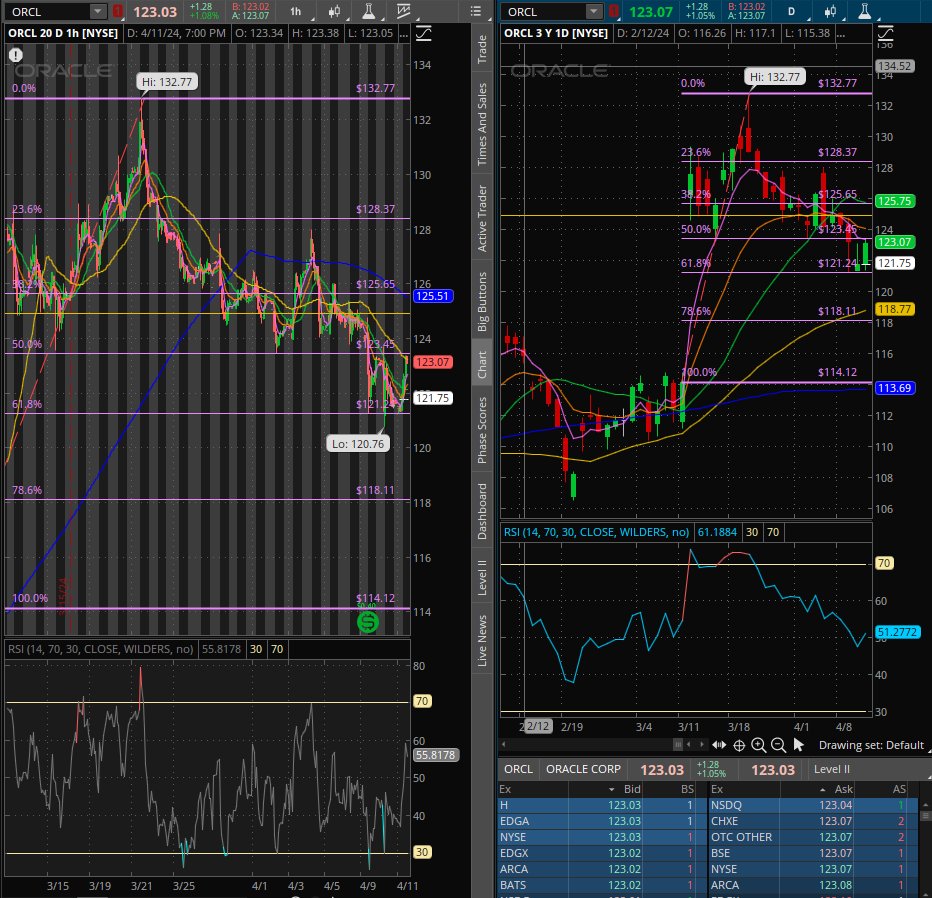
Task: Switch to Active Trader side tab
Action: (482, 218)
